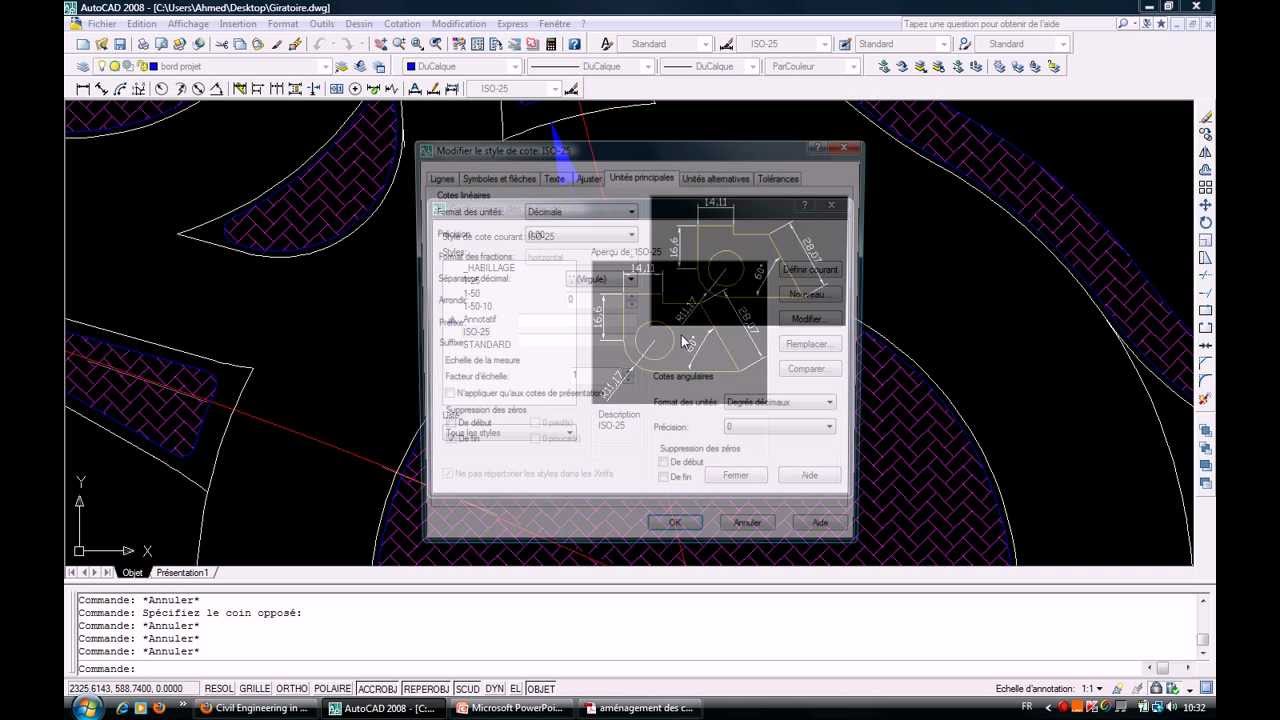Open Microsoft PowerPoint from the taskbar

coord(510,708)
